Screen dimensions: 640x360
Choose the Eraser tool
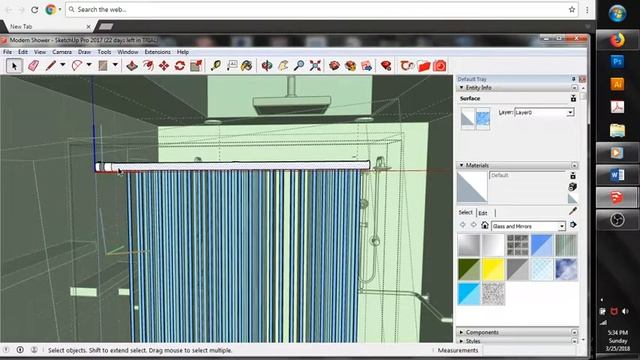(x=33, y=66)
